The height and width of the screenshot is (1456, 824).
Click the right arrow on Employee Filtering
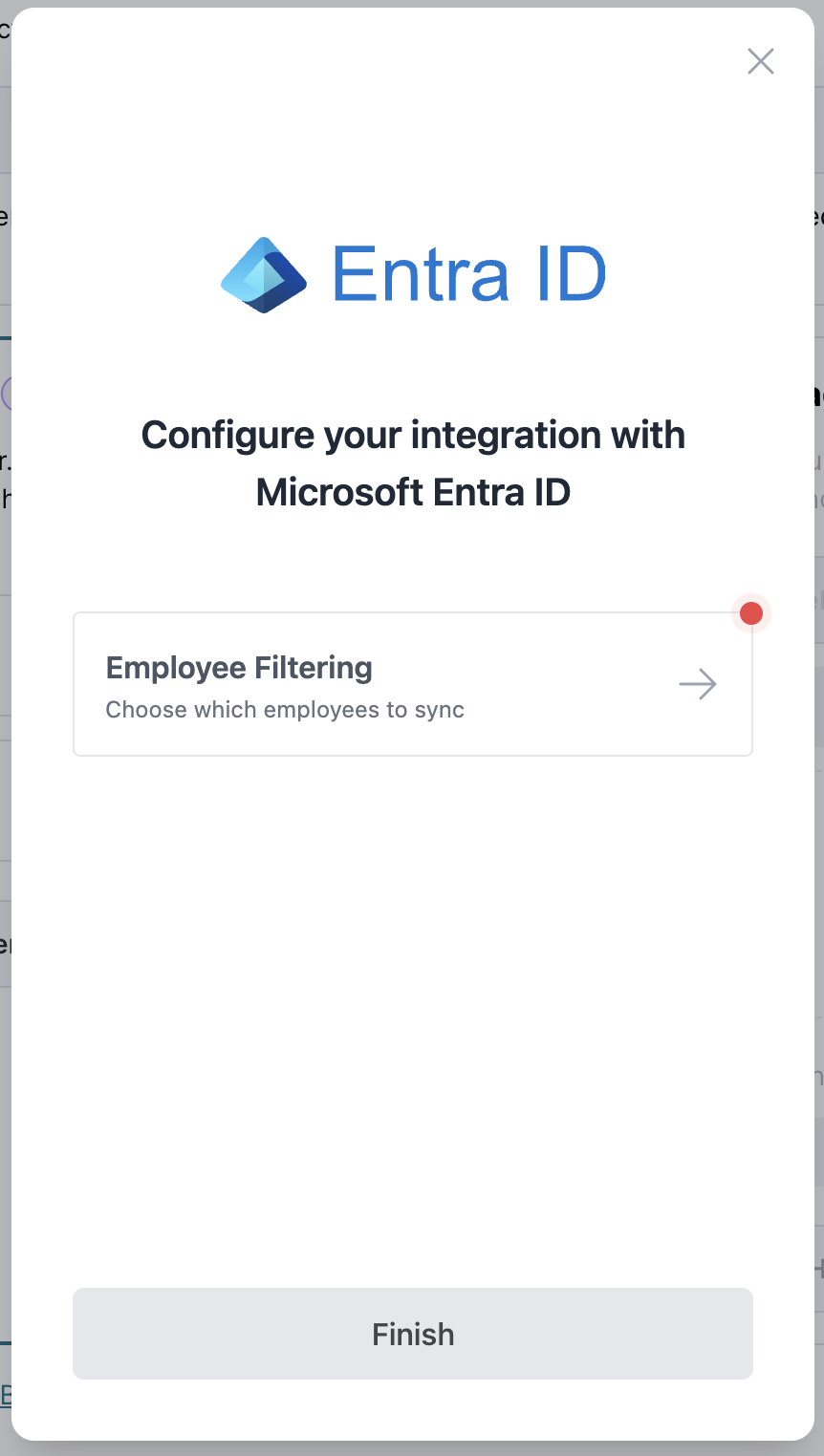[698, 684]
